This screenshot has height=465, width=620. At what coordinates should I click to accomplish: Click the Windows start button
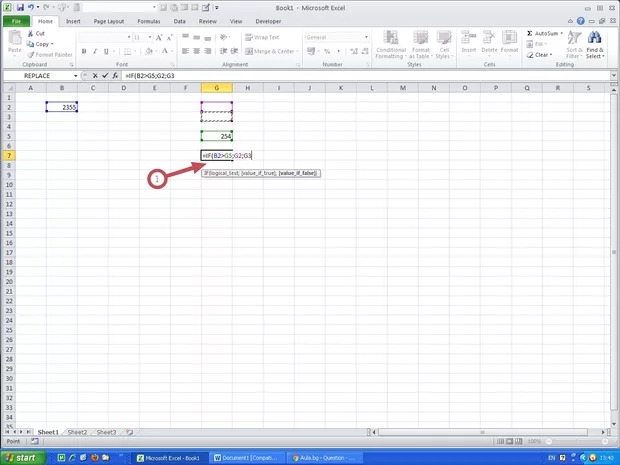coord(22,458)
